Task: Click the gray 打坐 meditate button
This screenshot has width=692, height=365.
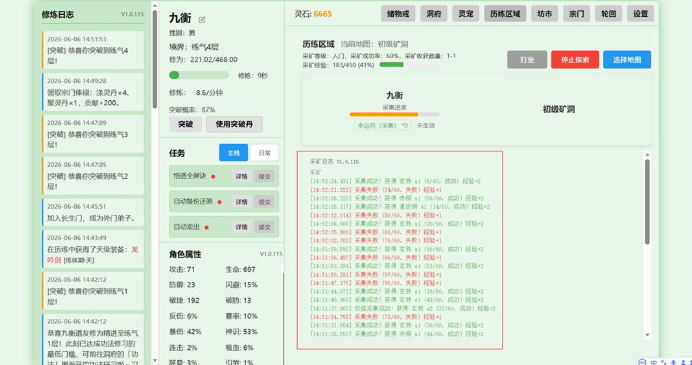Action: [527, 60]
